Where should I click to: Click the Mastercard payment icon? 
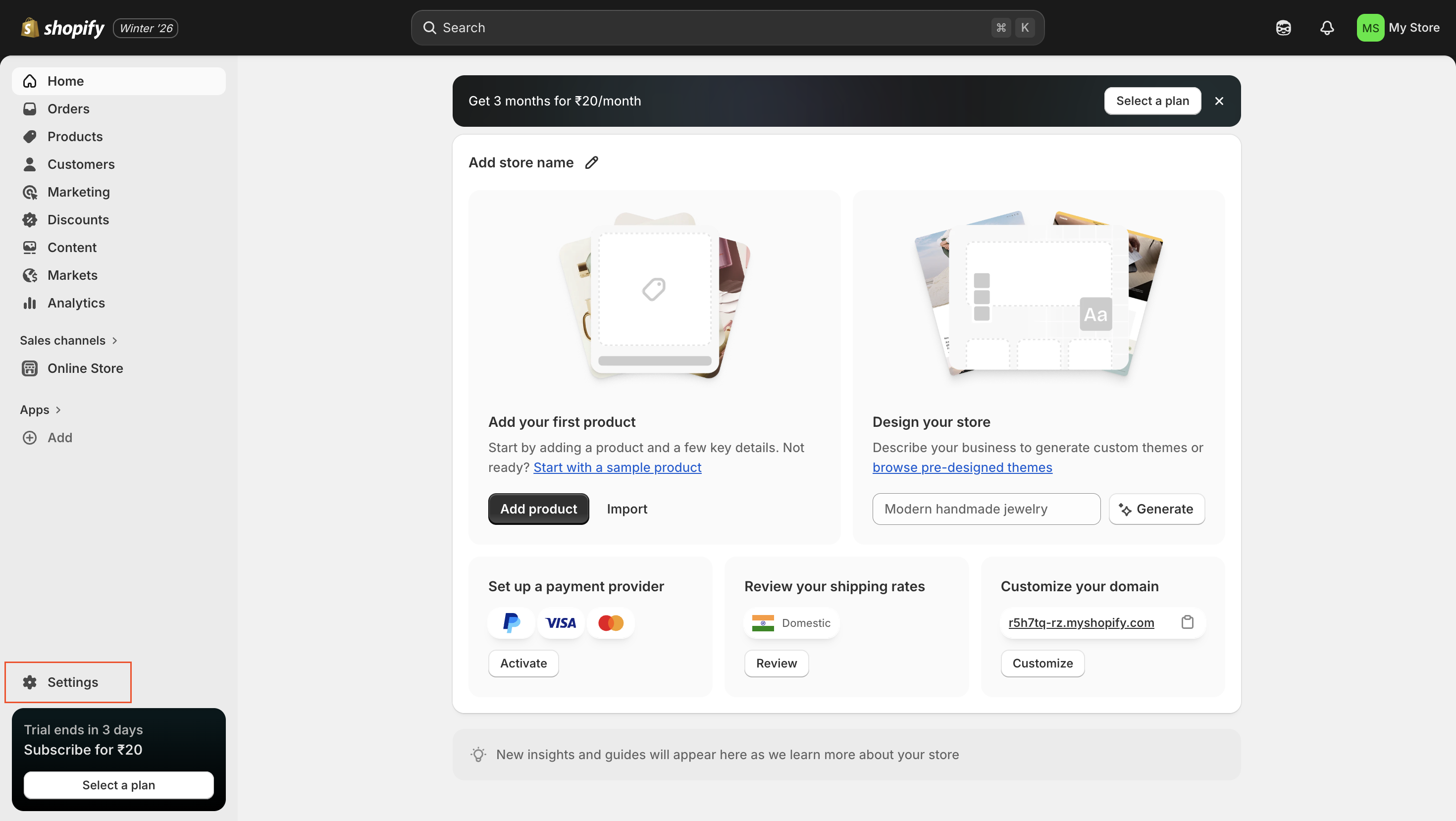(x=611, y=622)
